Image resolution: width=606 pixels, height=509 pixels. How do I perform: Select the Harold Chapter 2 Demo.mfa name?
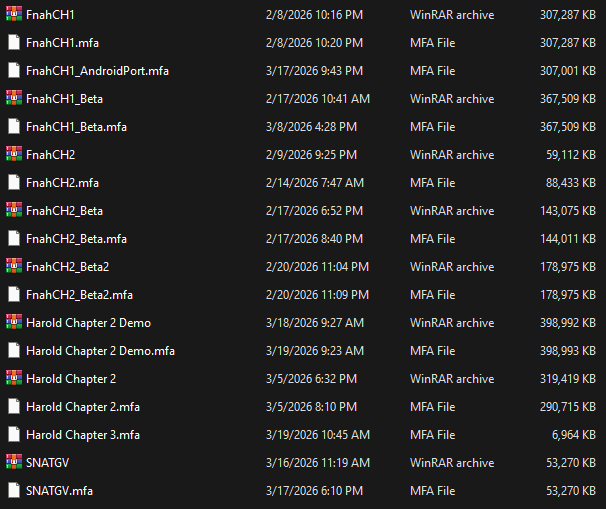coord(100,351)
